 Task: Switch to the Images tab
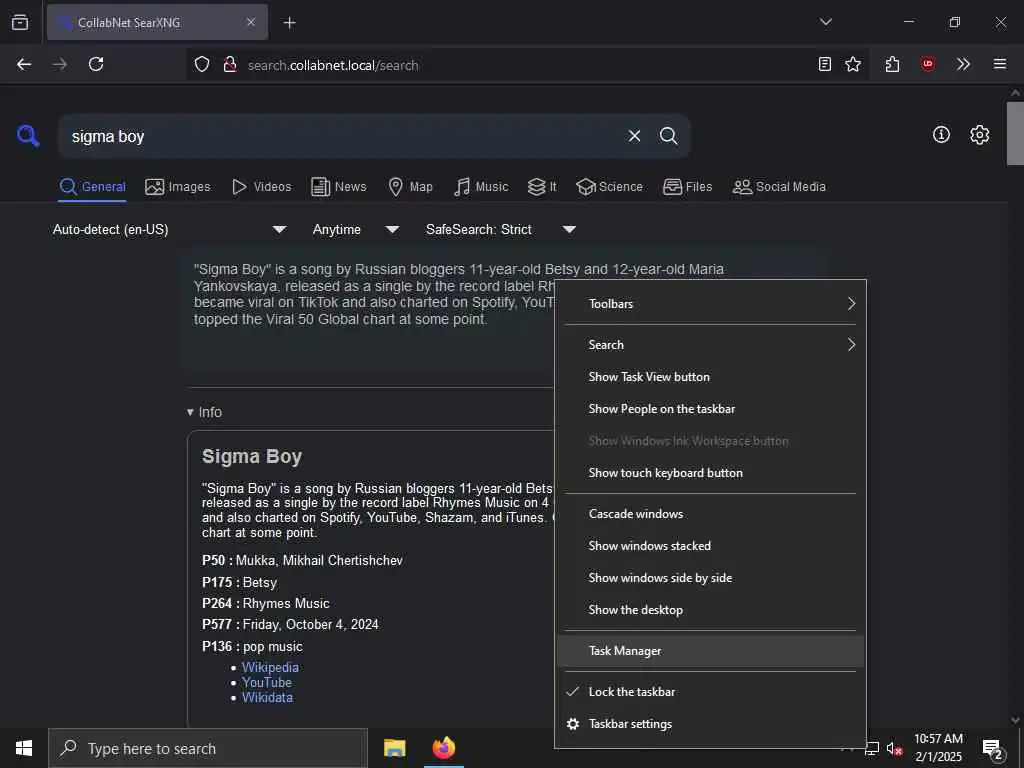point(178,187)
